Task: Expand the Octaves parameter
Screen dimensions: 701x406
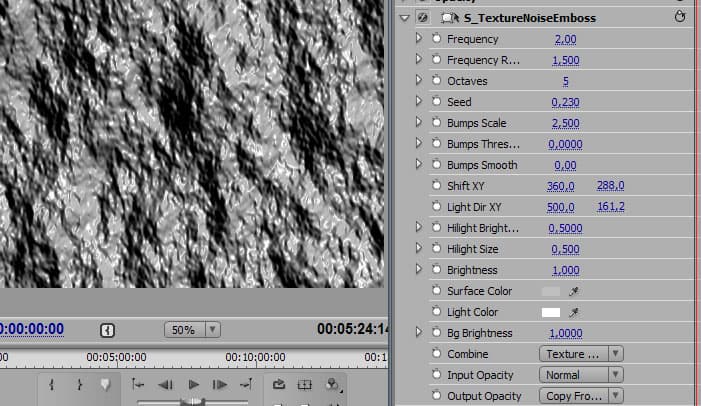Action: 419,81
